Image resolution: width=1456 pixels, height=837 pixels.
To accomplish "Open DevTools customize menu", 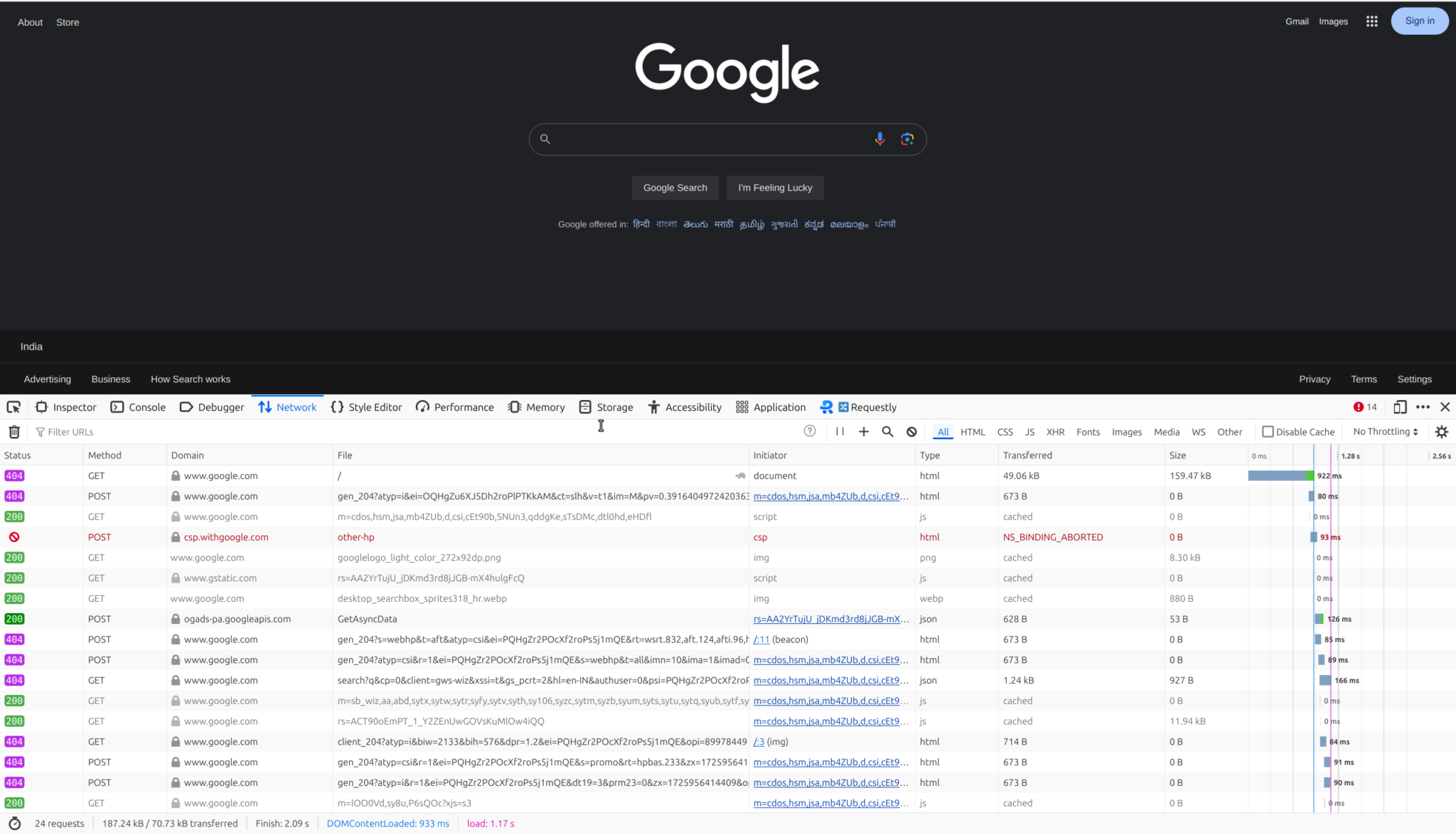I will [x=1422, y=406].
